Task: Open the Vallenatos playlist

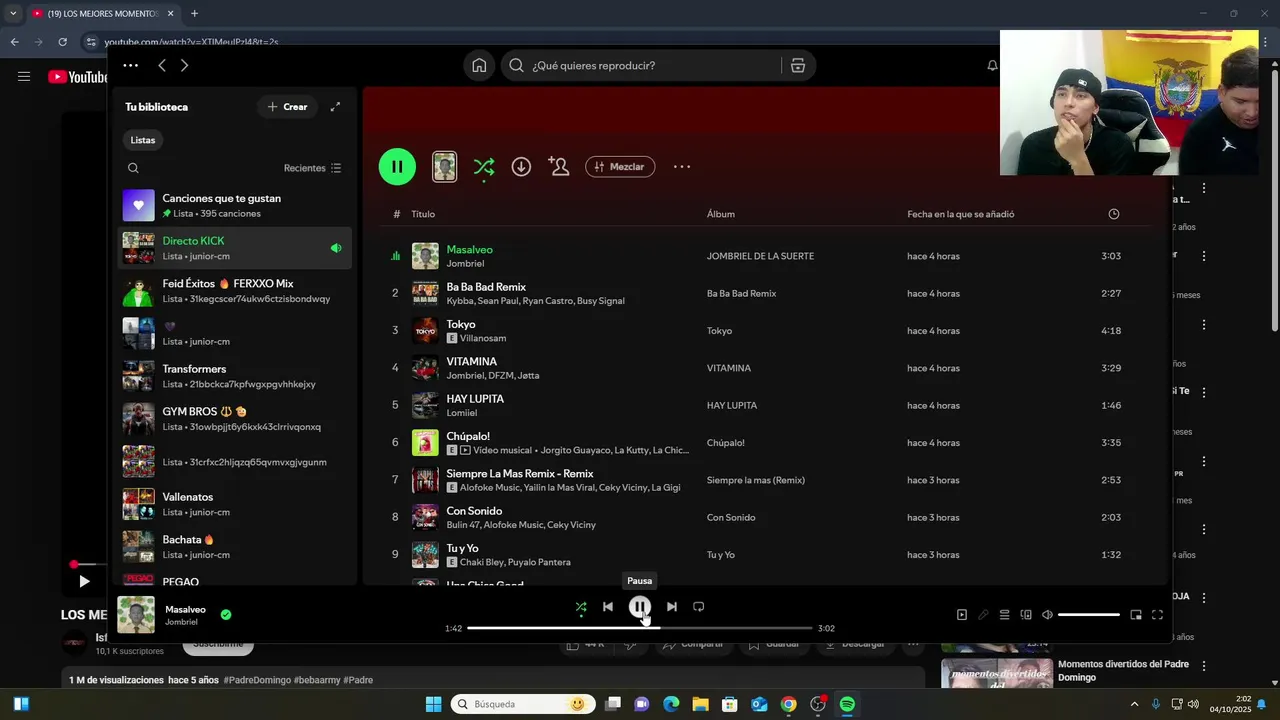Action: [235, 504]
